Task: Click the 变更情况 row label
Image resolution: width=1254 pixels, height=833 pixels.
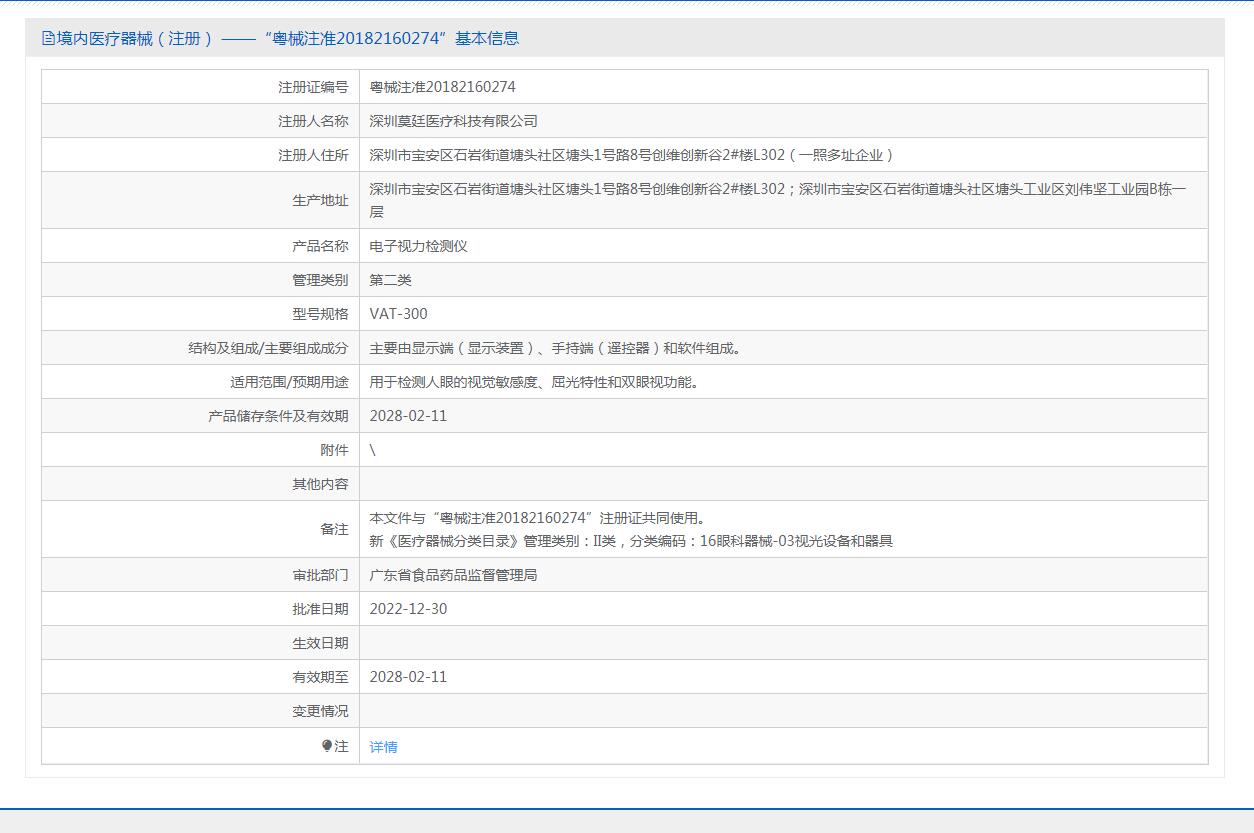Action: click(320, 711)
